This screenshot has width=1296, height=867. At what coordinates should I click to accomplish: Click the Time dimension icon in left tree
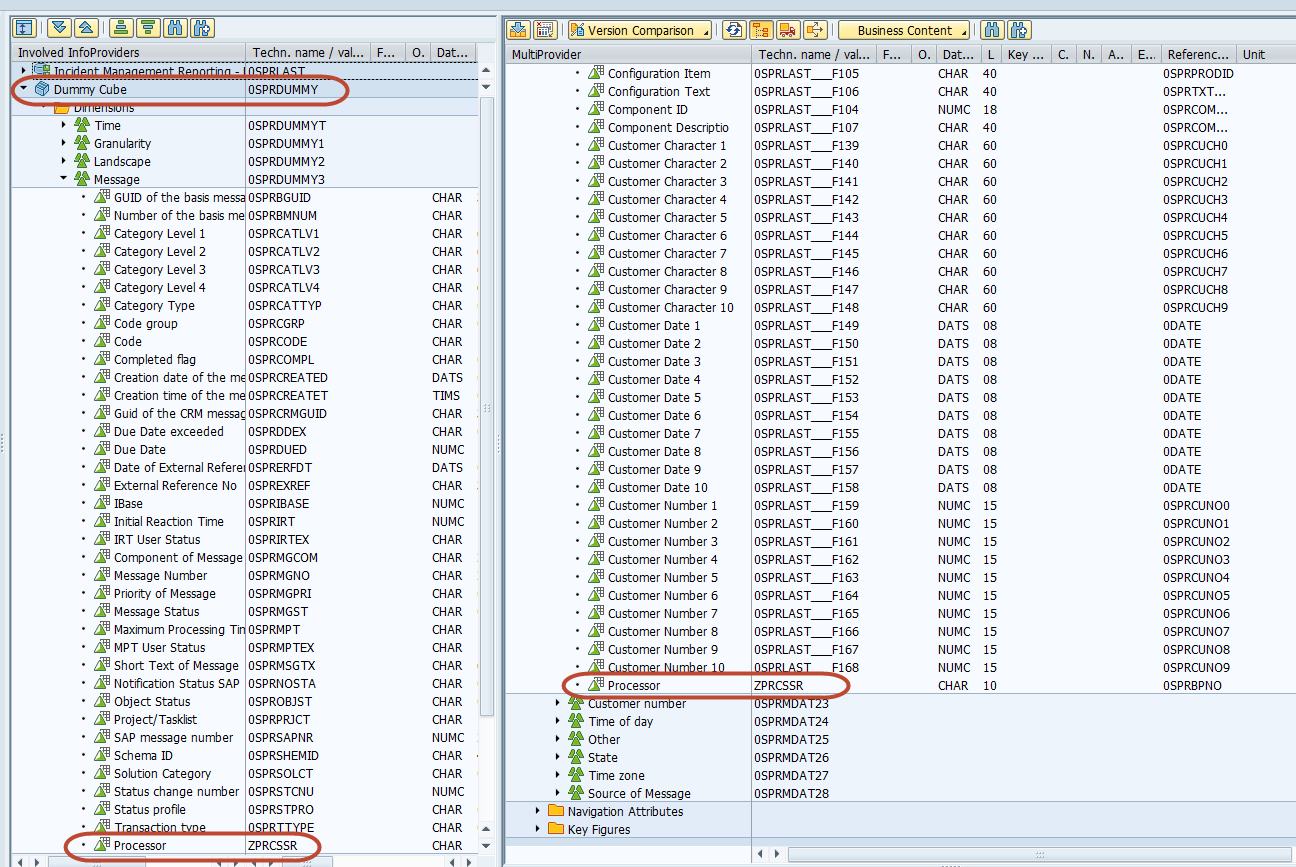82,125
